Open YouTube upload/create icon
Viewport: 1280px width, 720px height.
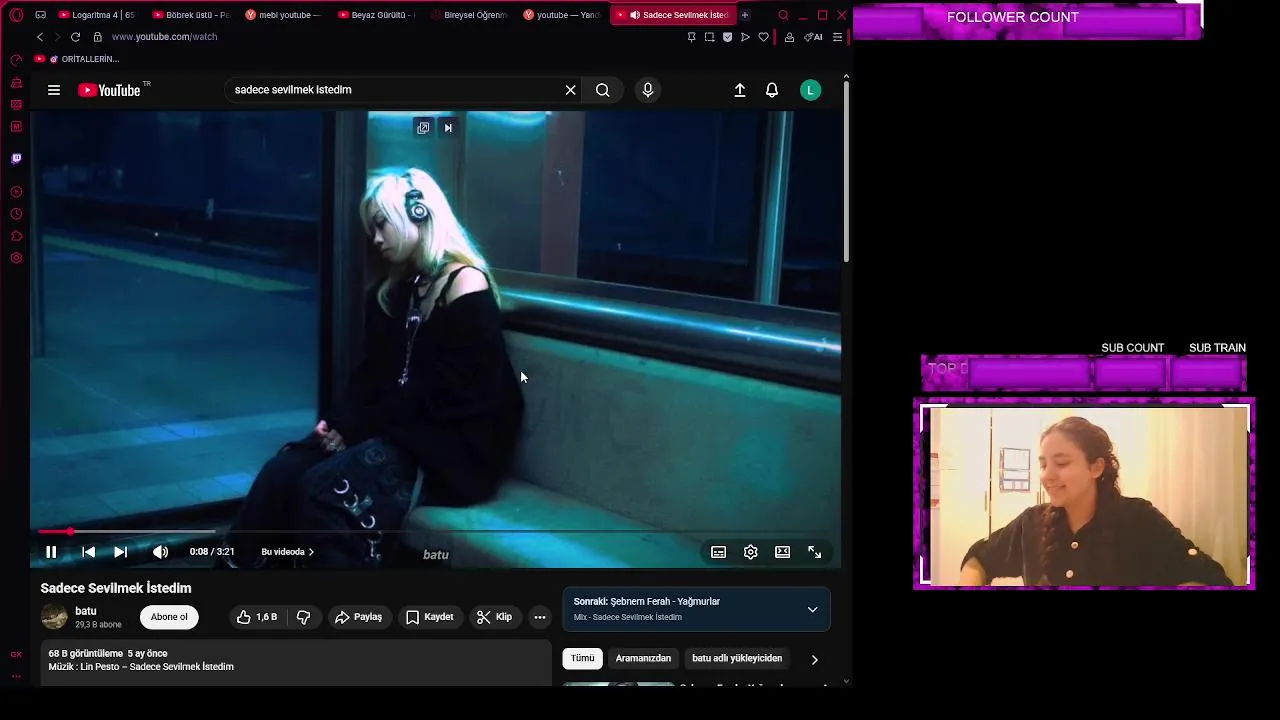point(740,90)
